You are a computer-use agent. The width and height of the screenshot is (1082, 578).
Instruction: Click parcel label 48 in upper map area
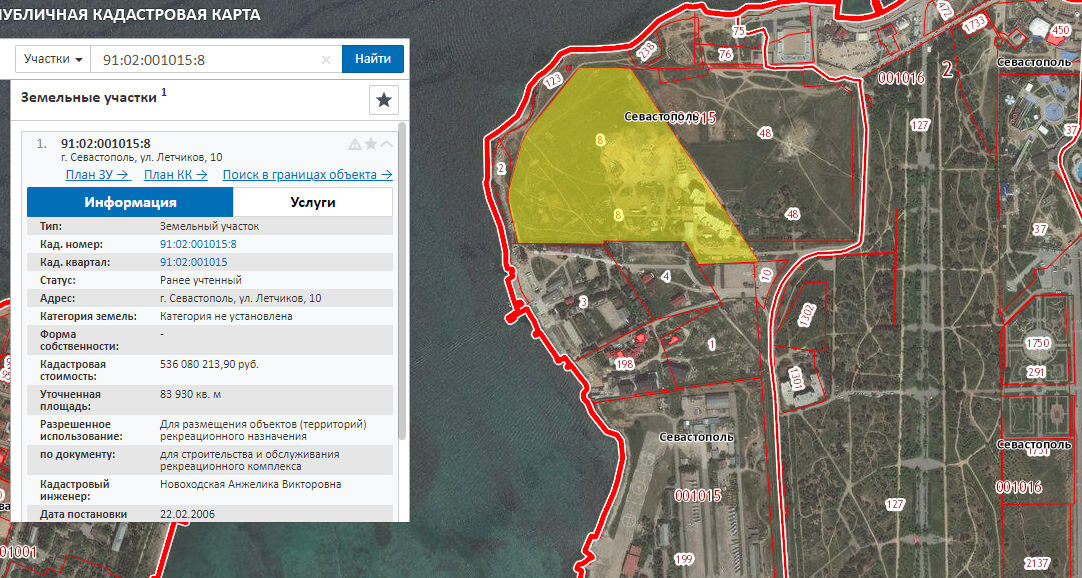765,133
